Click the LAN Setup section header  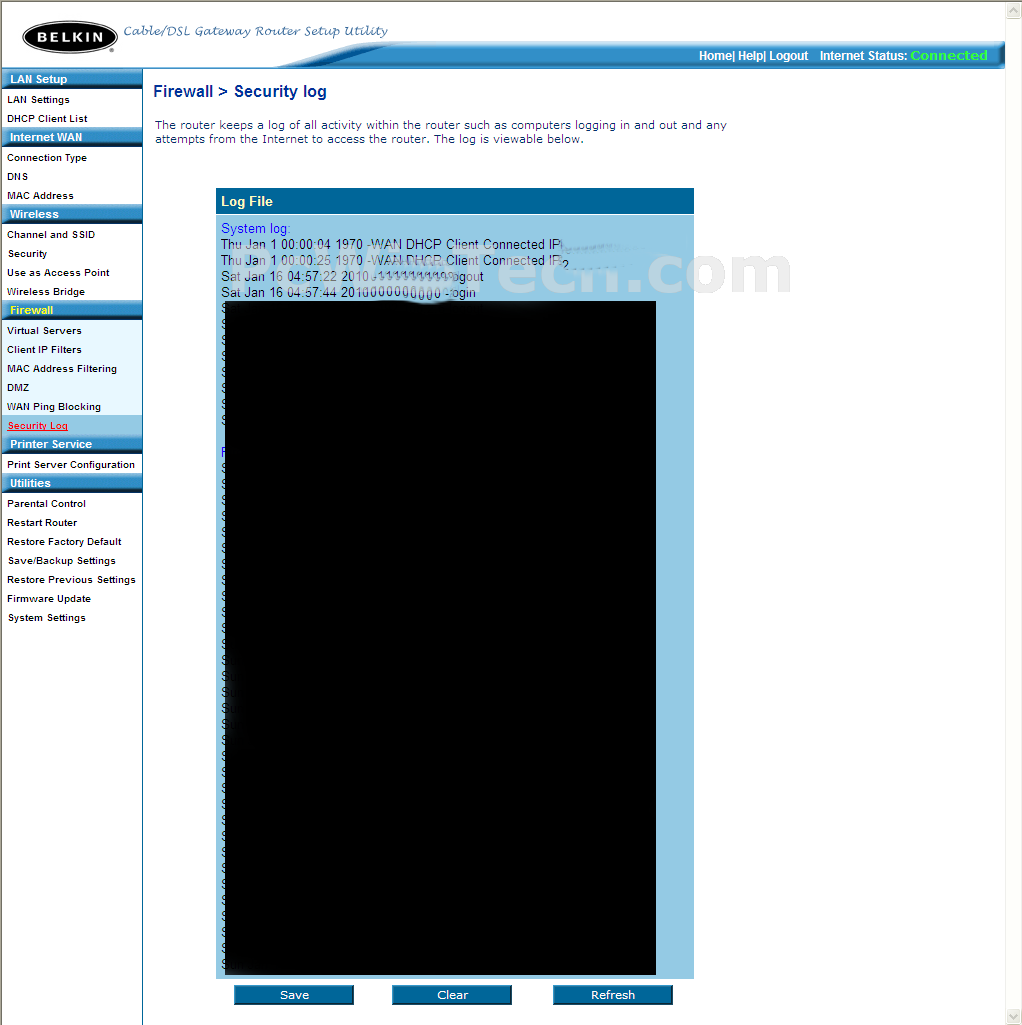(72, 79)
